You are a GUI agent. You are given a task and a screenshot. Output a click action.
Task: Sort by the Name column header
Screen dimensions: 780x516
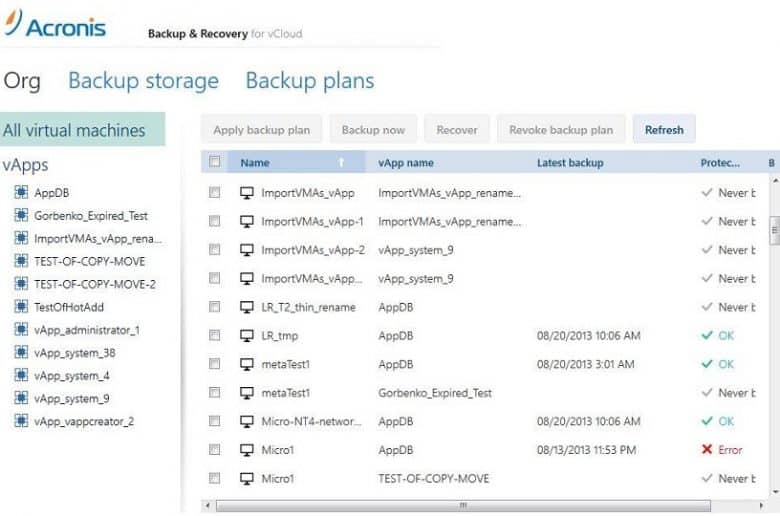[296, 162]
